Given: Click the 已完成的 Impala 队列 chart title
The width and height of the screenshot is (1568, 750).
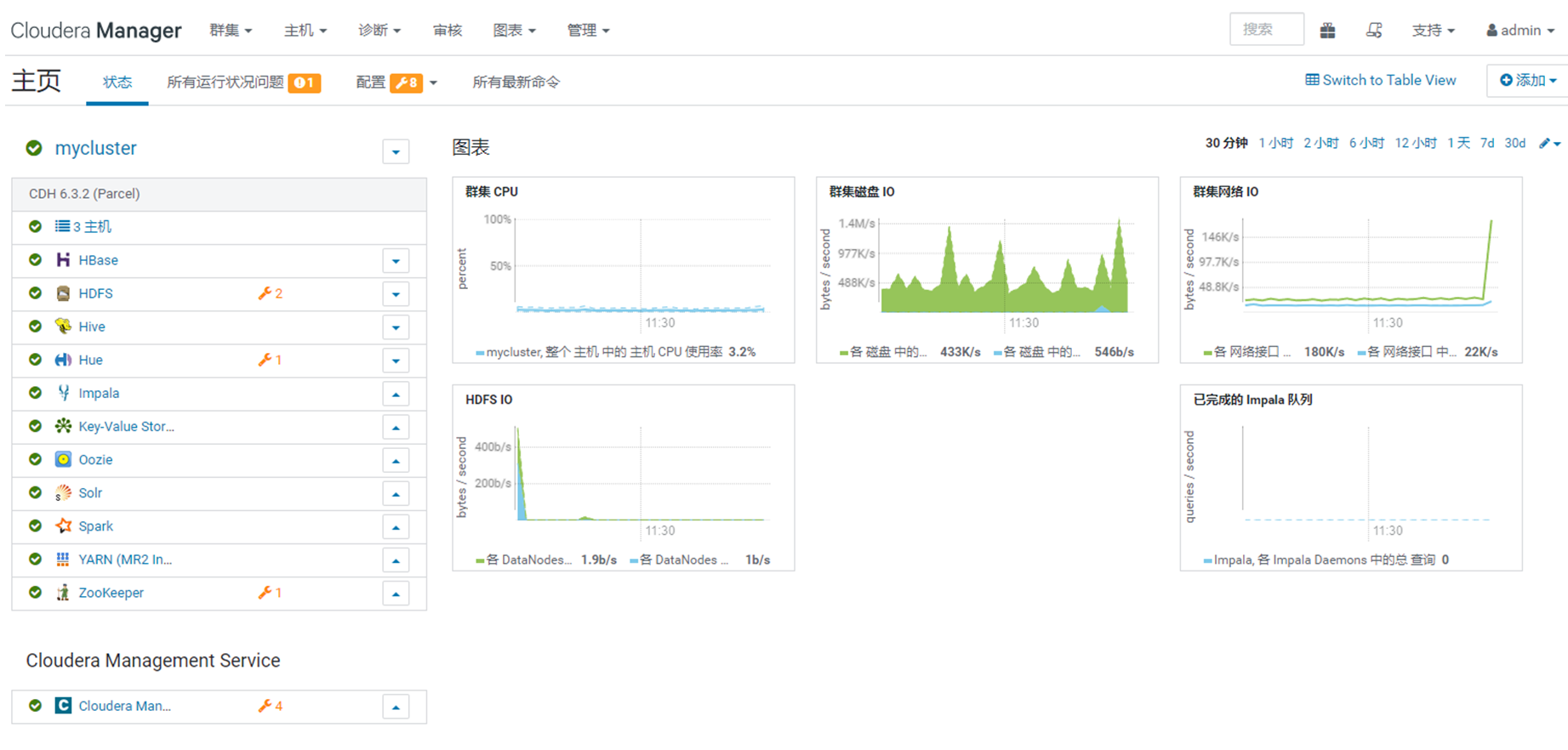Looking at the screenshot, I should pyautogui.click(x=1252, y=400).
